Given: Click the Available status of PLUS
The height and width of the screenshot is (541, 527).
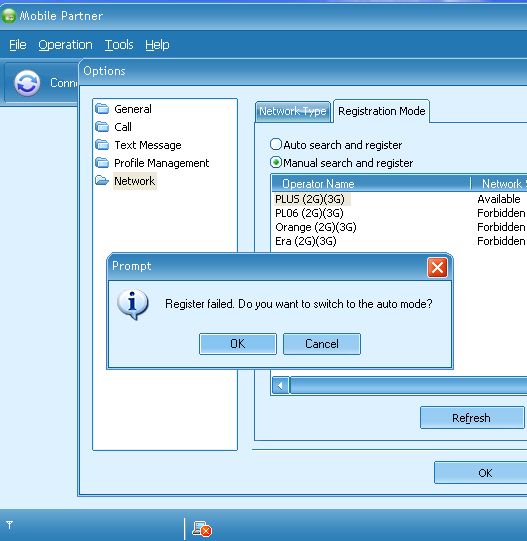Looking at the screenshot, I should coord(499,199).
